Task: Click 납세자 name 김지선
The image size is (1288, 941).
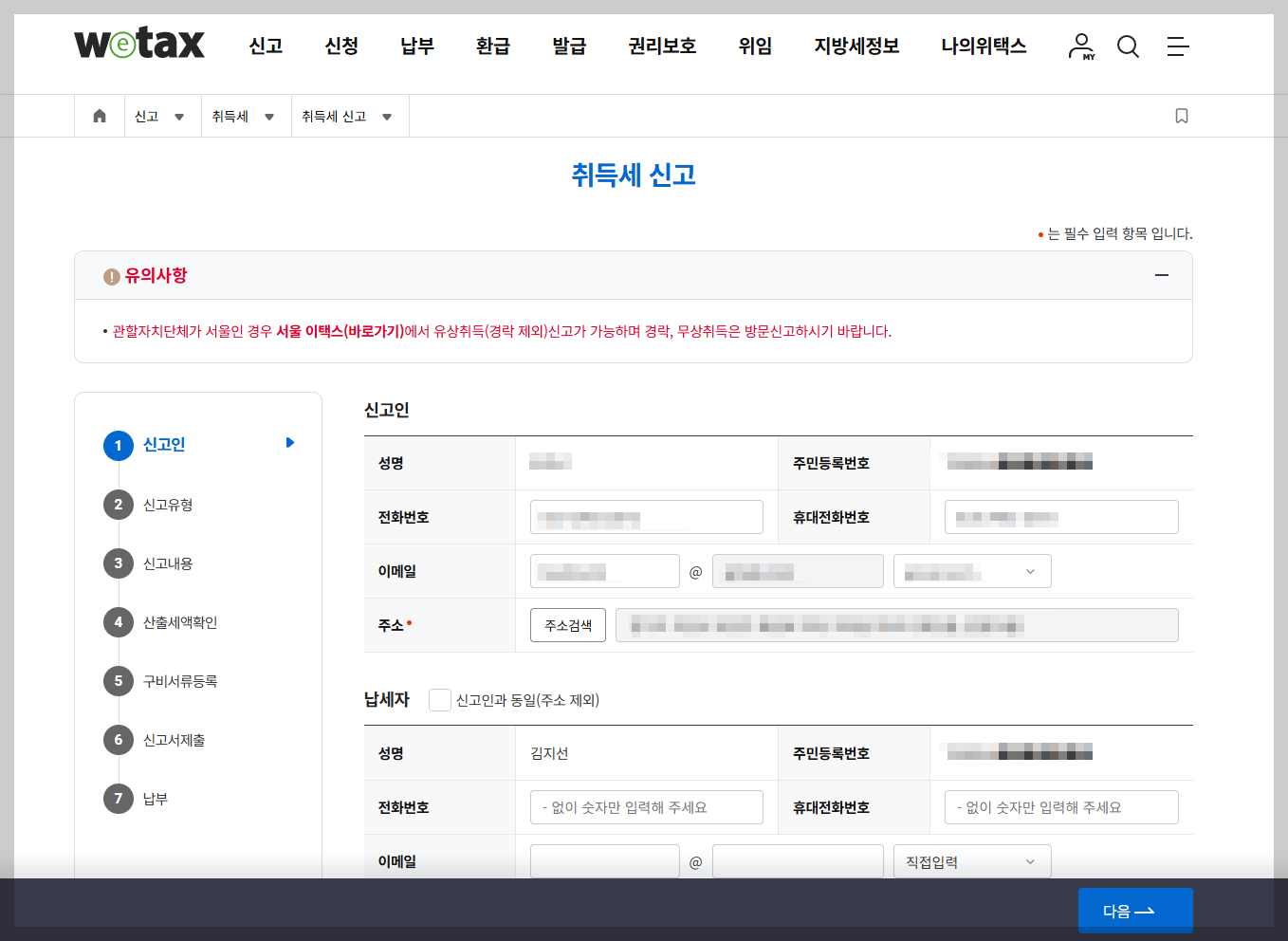Action: [x=549, y=753]
